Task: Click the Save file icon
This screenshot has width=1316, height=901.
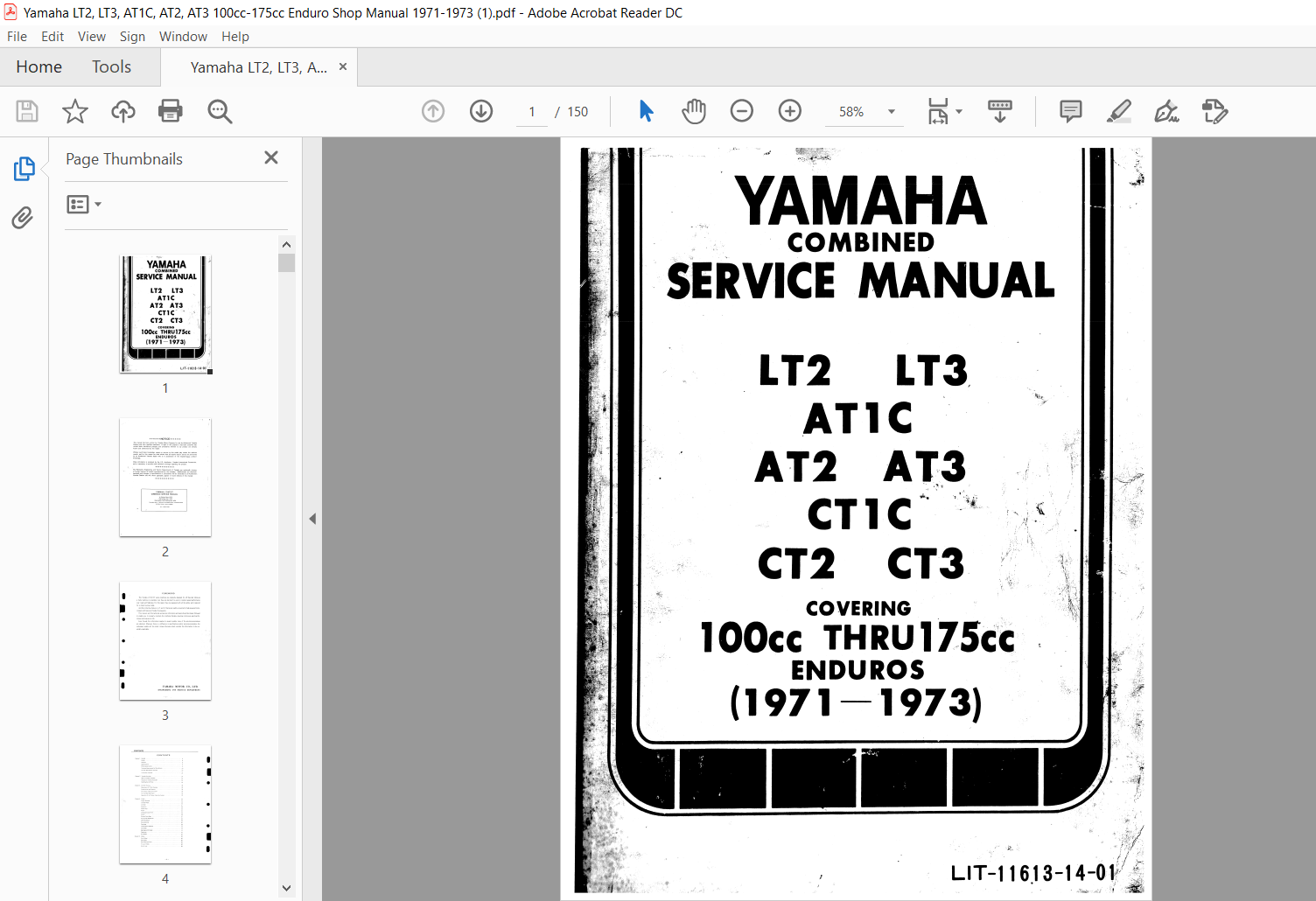Action: pos(27,111)
